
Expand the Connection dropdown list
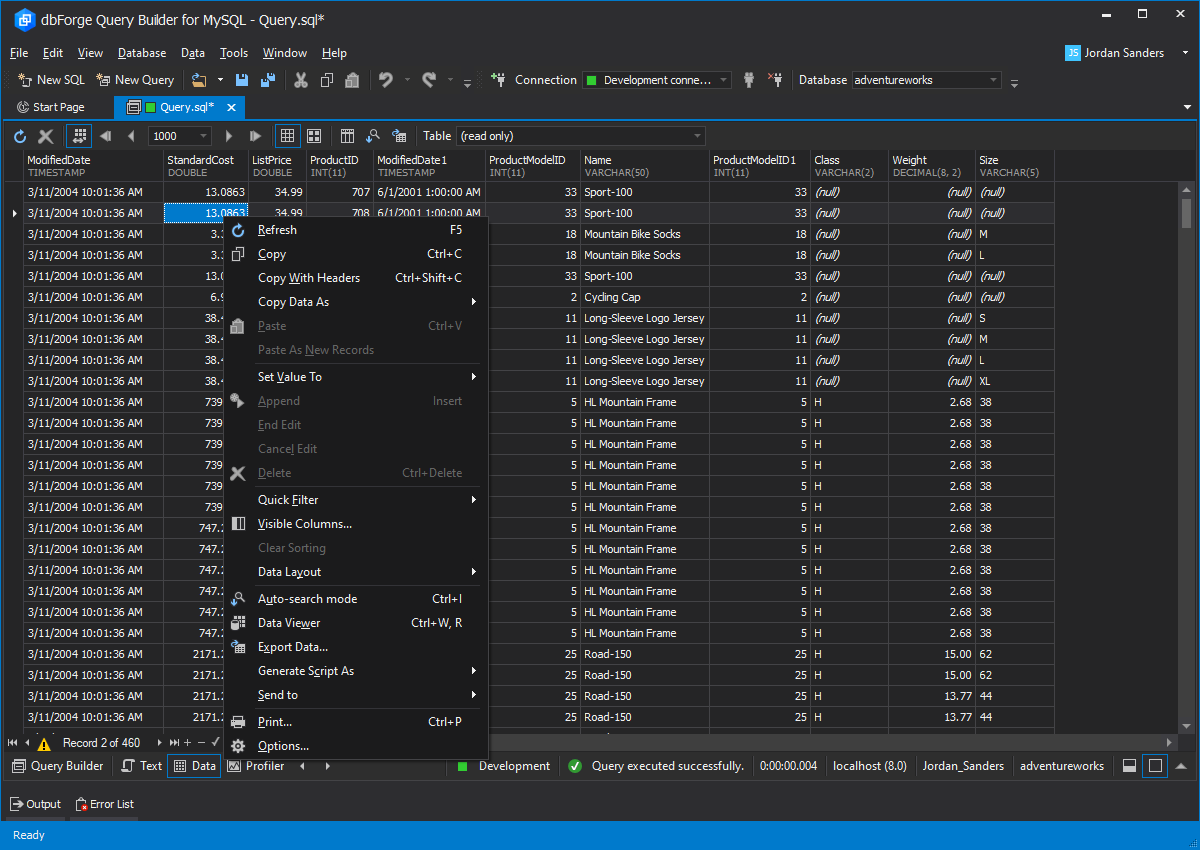click(x=723, y=80)
